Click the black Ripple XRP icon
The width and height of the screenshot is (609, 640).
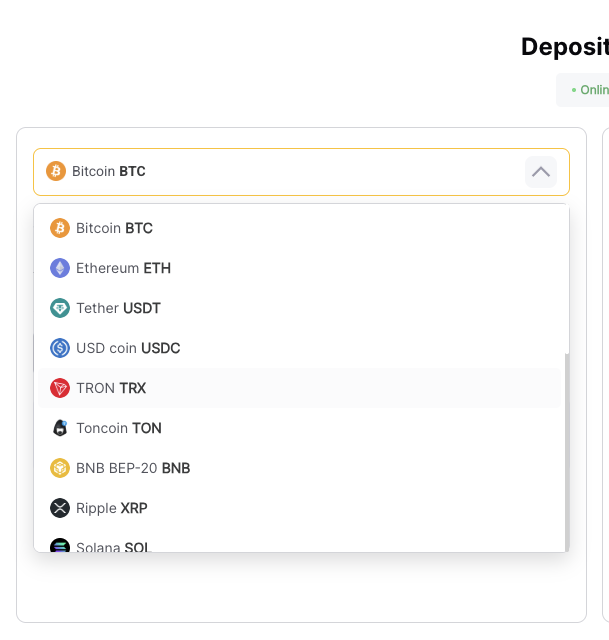pos(60,508)
